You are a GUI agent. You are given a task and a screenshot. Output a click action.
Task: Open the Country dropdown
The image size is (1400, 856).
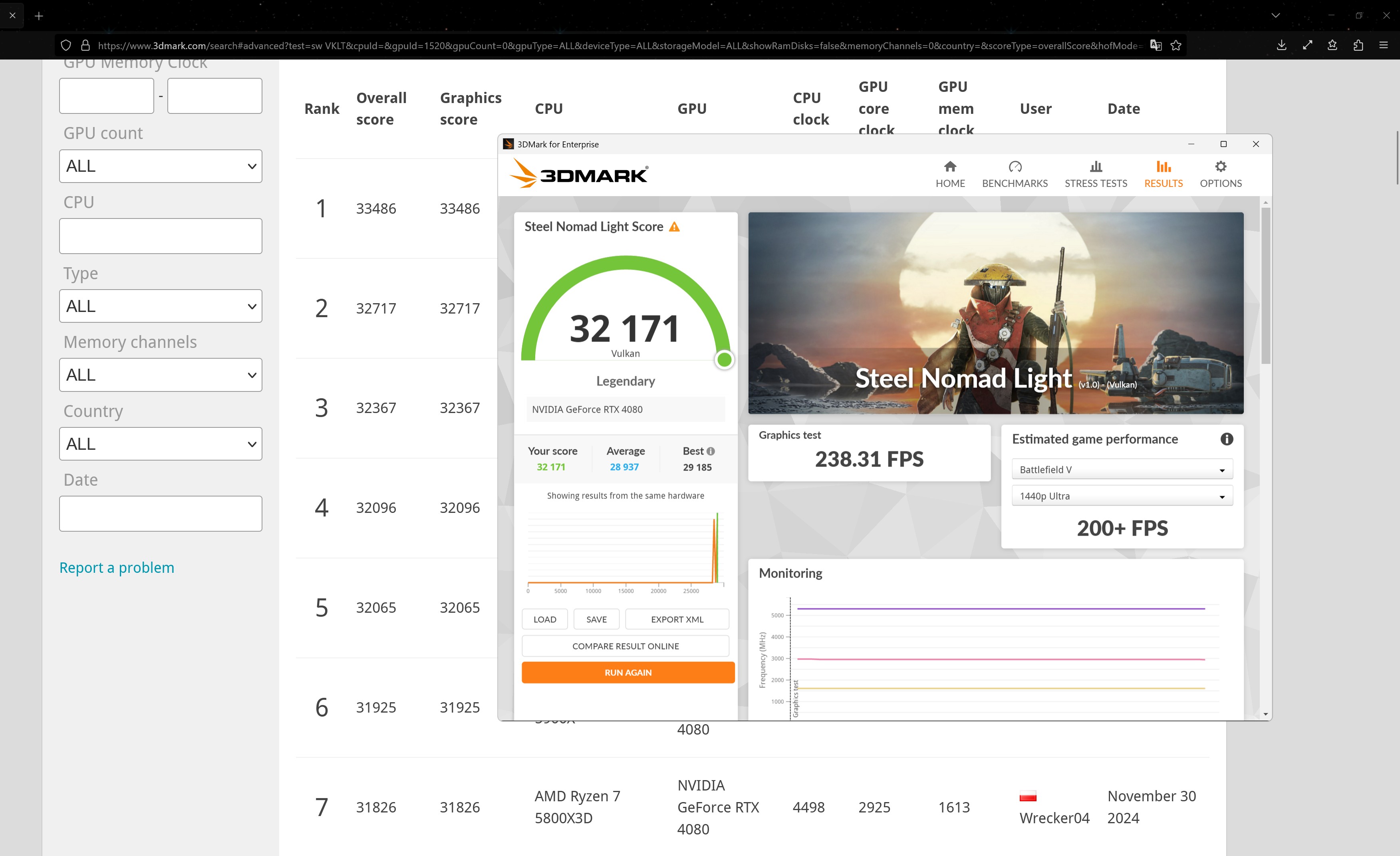click(x=161, y=444)
